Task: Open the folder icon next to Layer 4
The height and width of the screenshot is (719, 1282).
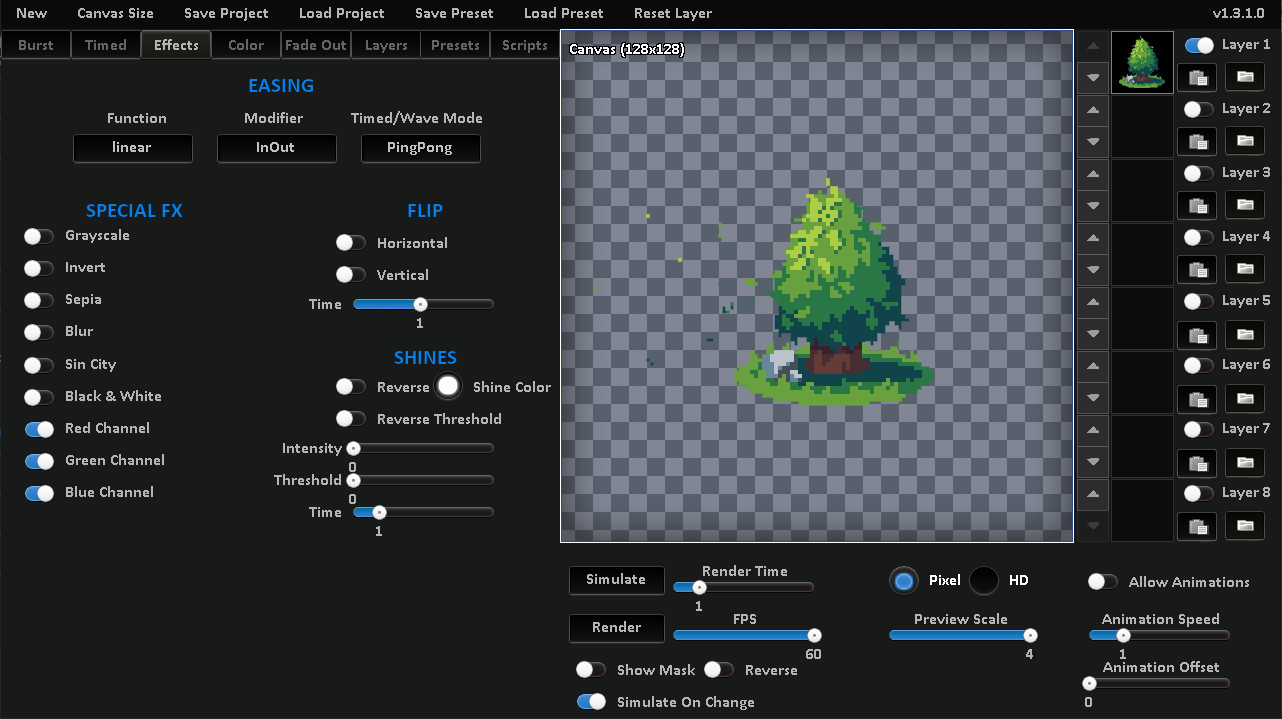Action: (1244, 269)
